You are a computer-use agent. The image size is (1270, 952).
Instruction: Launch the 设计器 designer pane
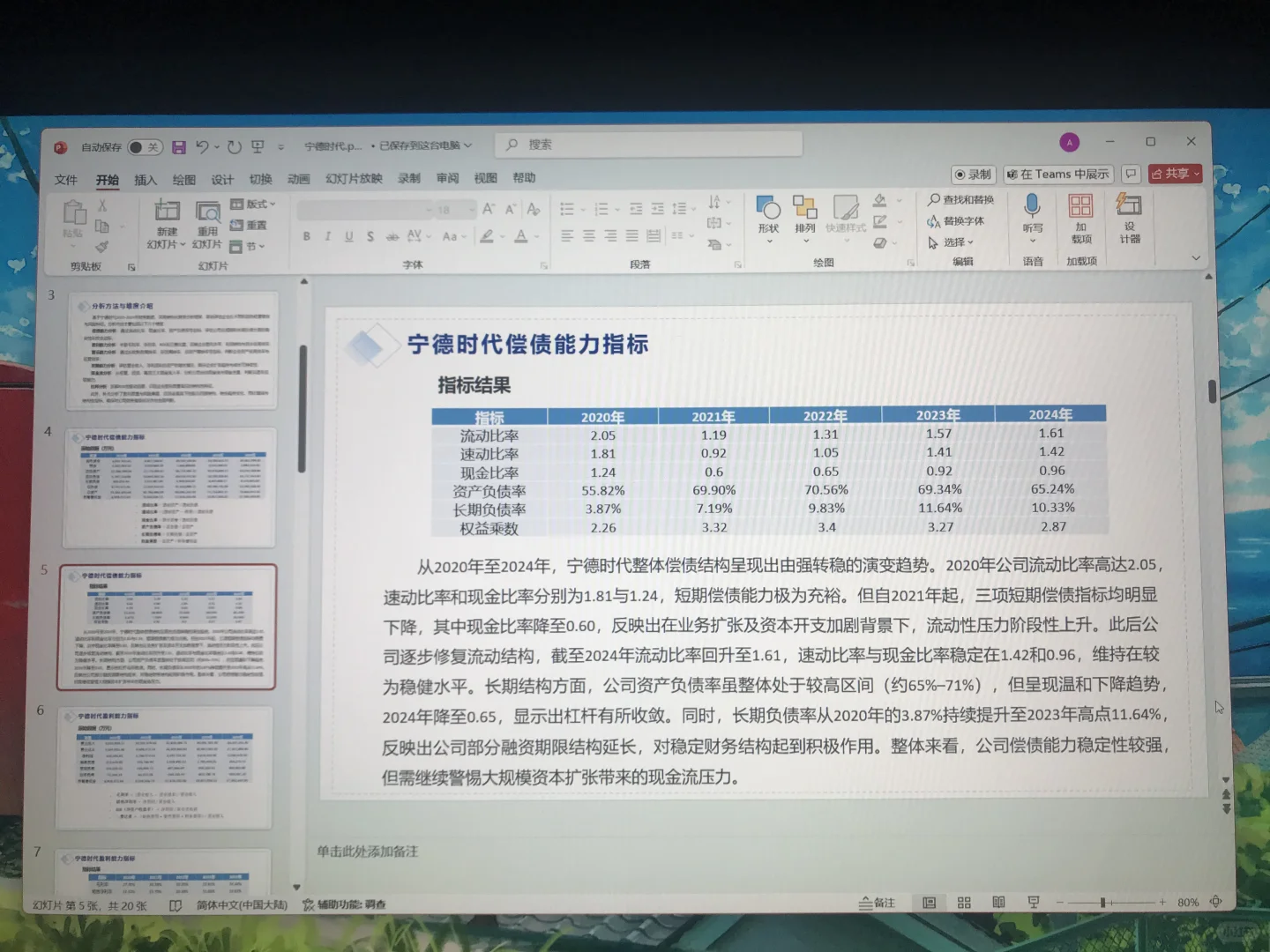pos(1130,219)
